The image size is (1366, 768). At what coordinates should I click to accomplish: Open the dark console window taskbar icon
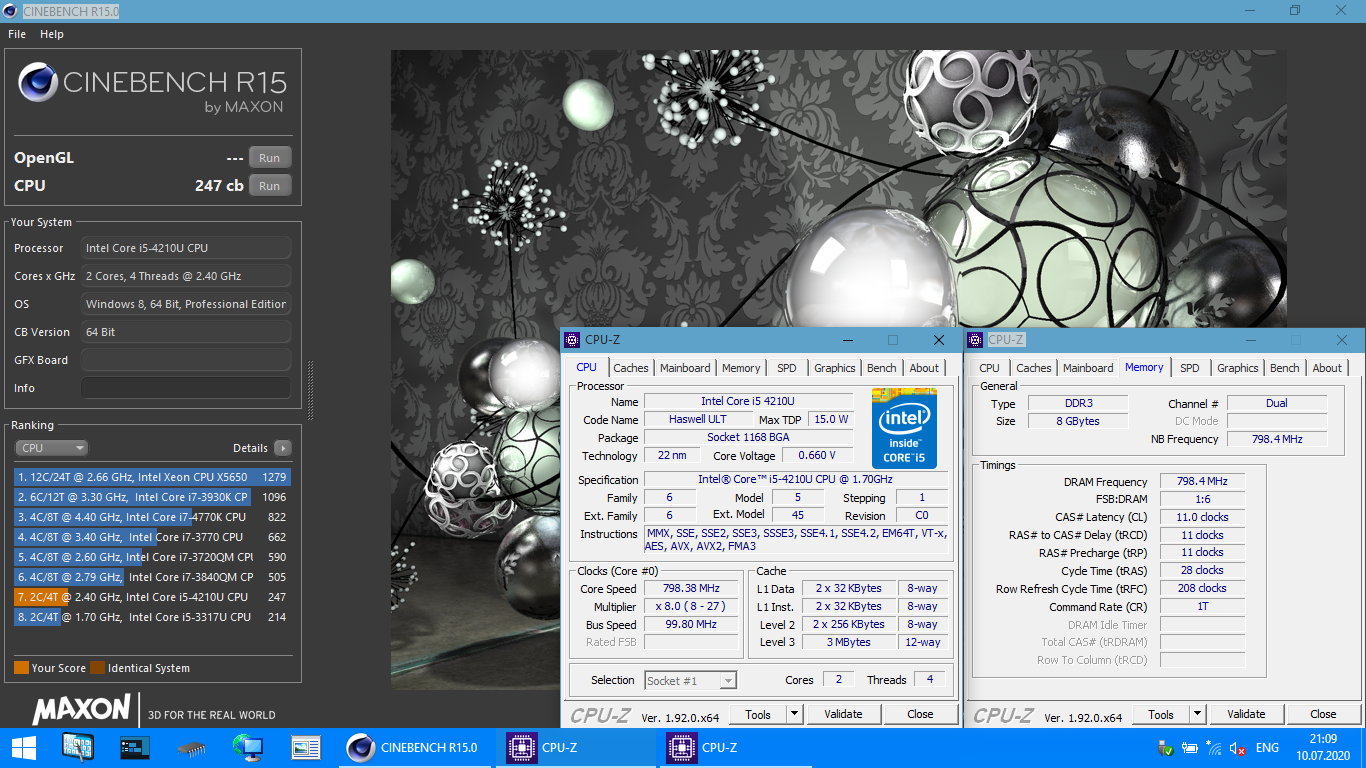pos(134,747)
